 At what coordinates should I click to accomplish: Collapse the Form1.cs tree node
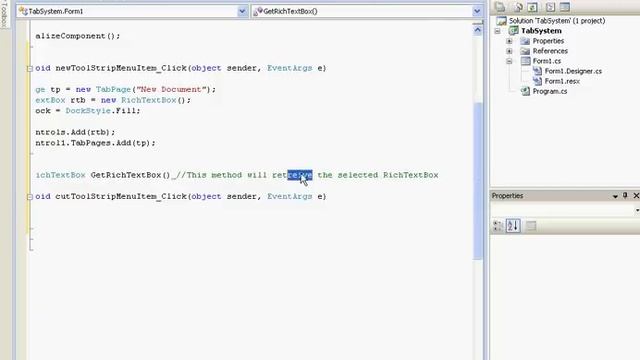[509, 61]
